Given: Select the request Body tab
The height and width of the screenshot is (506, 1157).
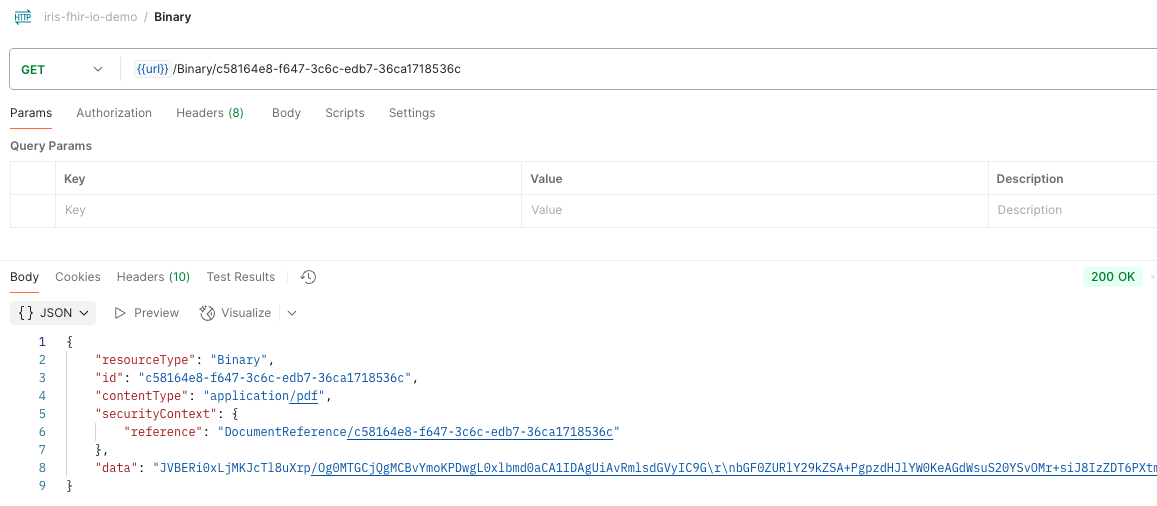Looking at the screenshot, I should pos(286,113).
